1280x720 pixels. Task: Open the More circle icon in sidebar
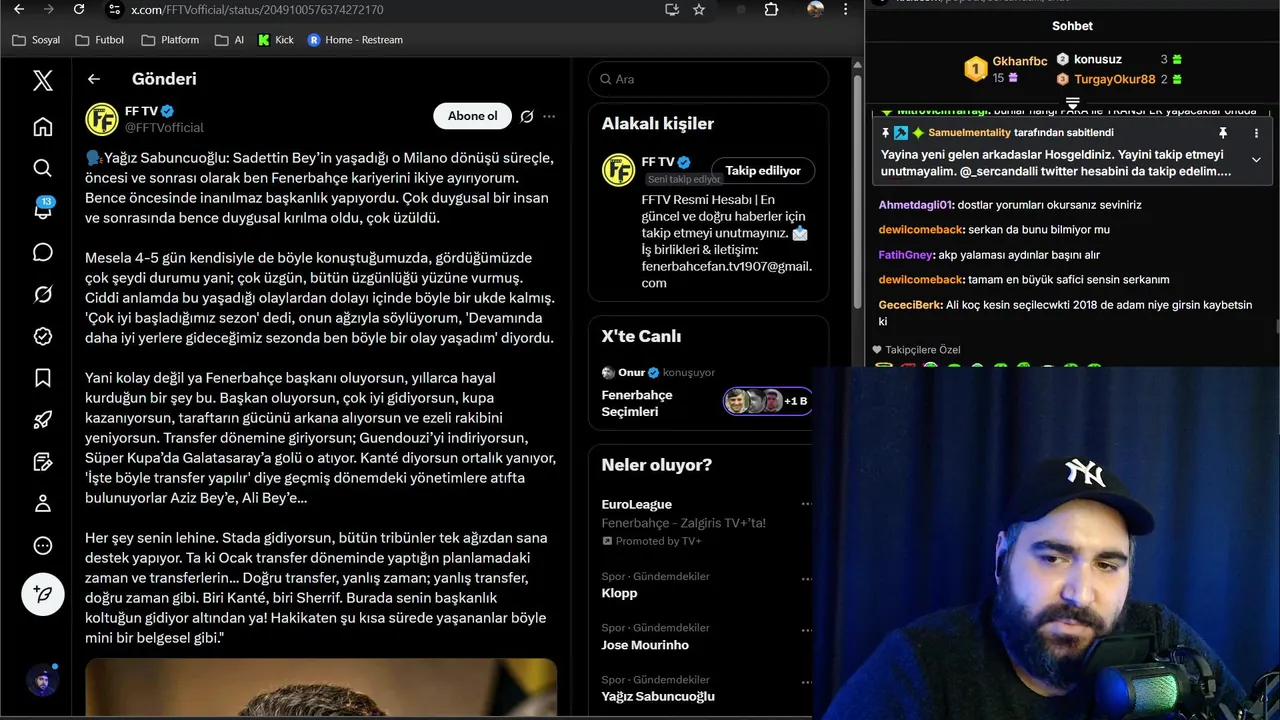42,545
